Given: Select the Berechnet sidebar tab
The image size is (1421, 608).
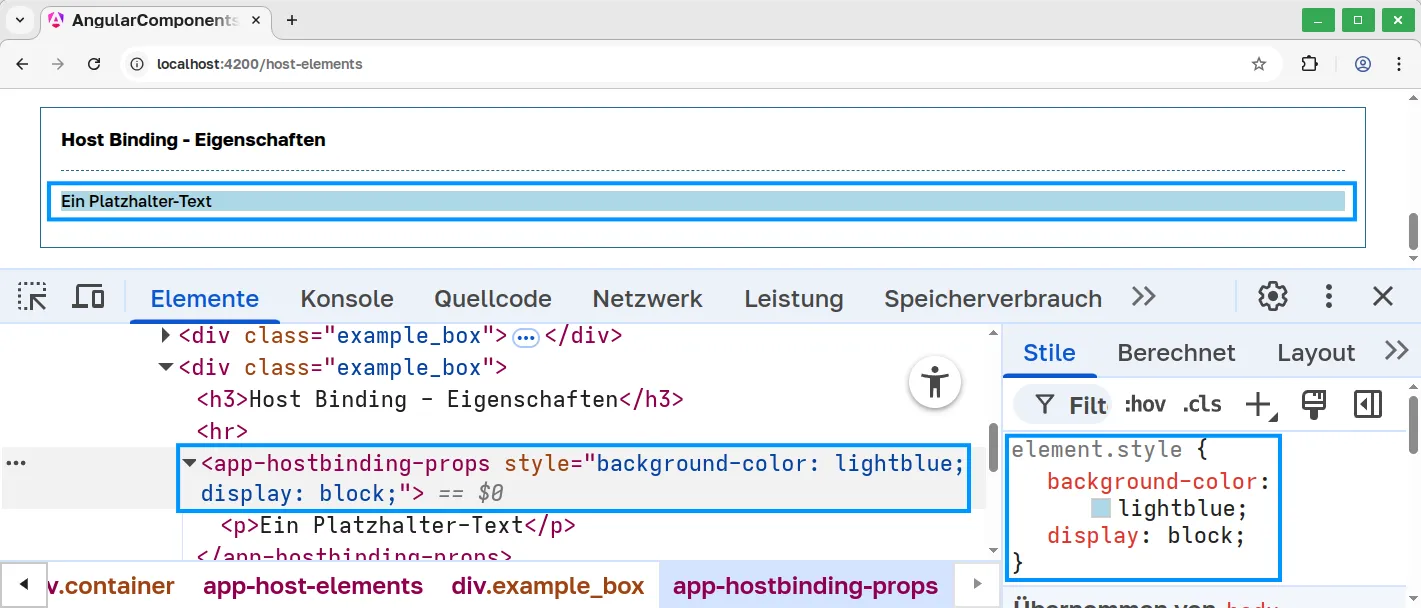Looking at the screenshot, I should pos(1176,352).
